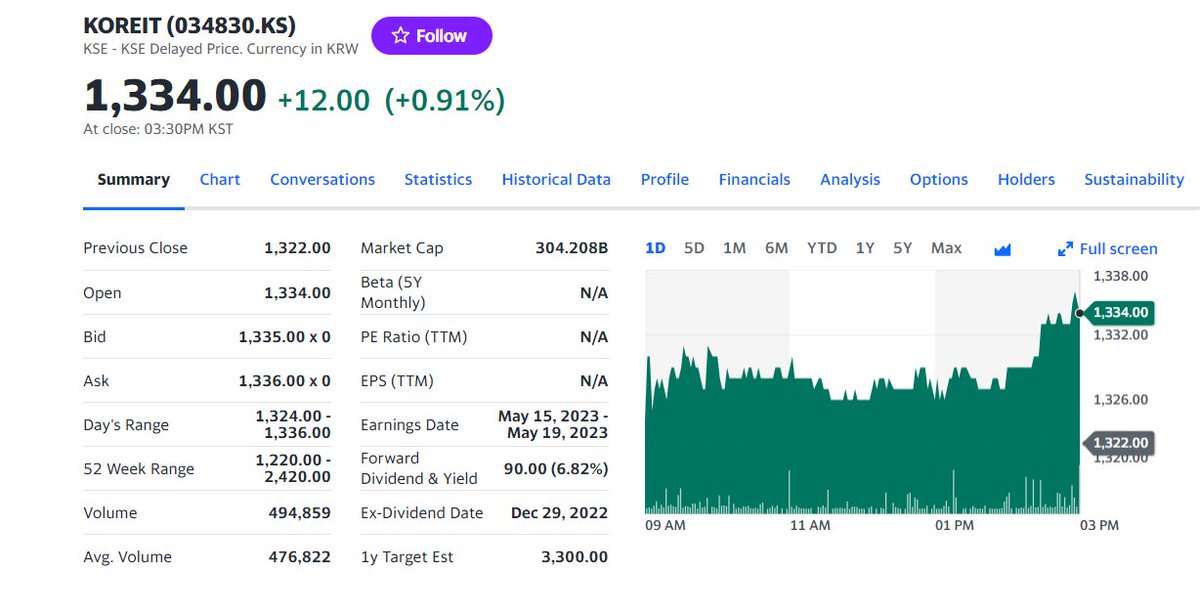
Task: Click the 1y Target Est value 3,300.00
Action: (574, 557)
